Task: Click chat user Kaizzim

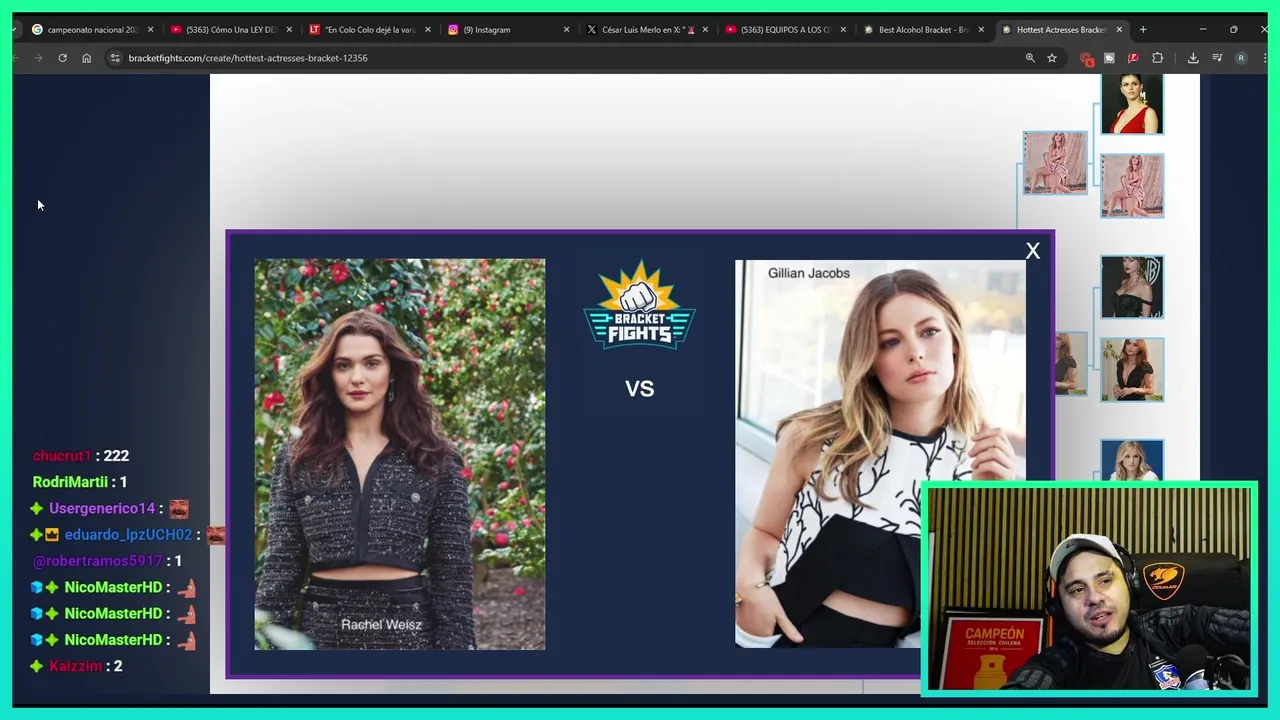Action: click(x=76, y=666)
